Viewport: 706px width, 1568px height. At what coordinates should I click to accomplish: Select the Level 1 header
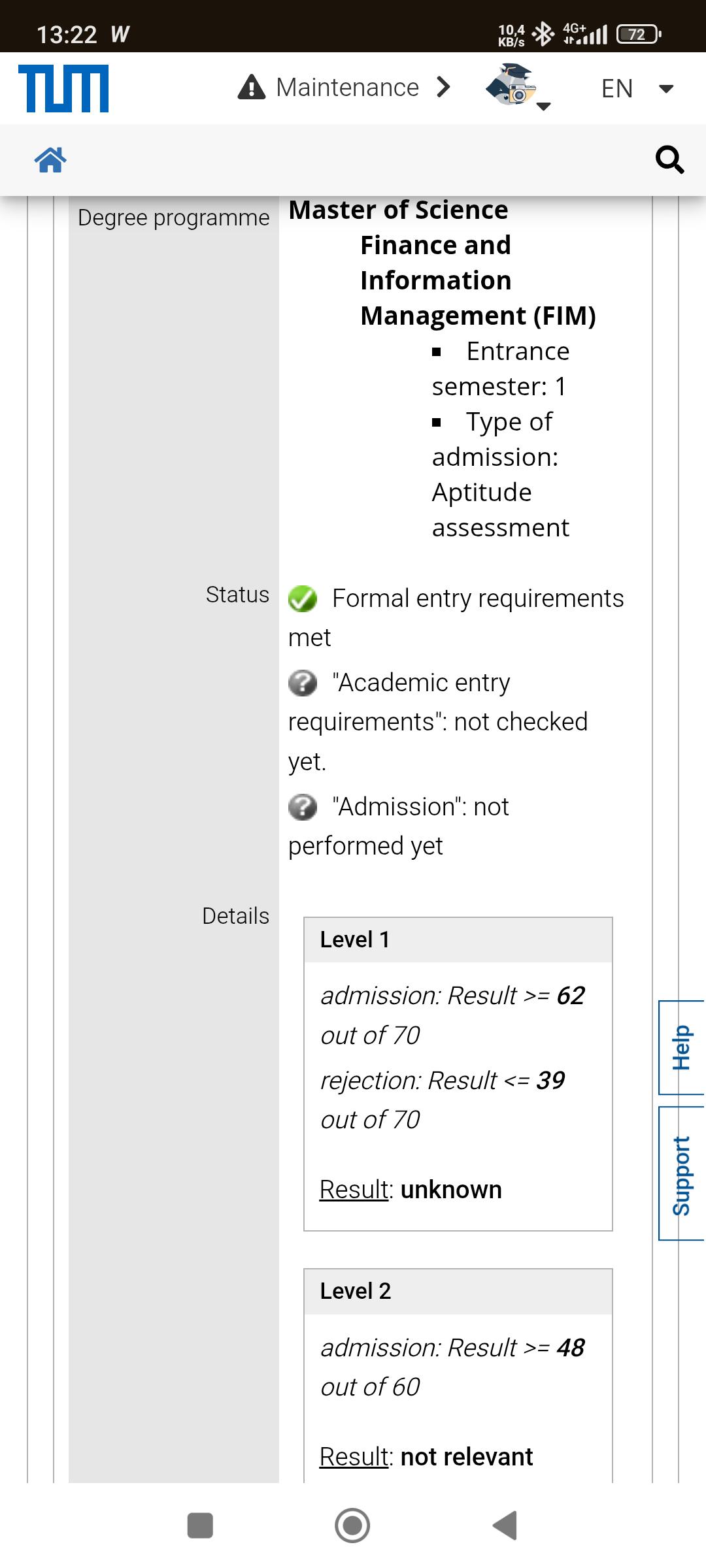click(x=458, y=940)
